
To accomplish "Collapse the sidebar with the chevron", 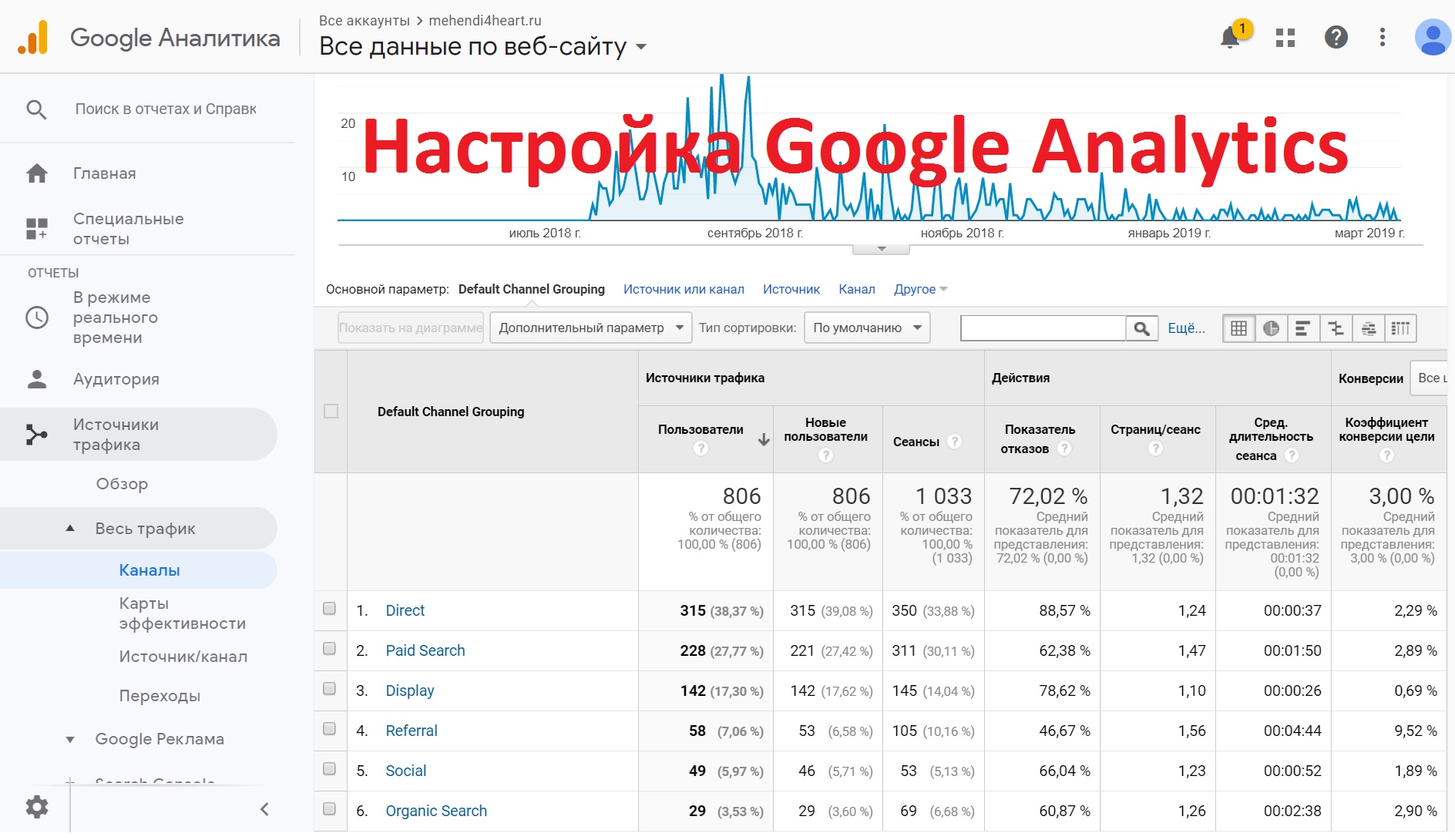I will (x=264, y=809).
